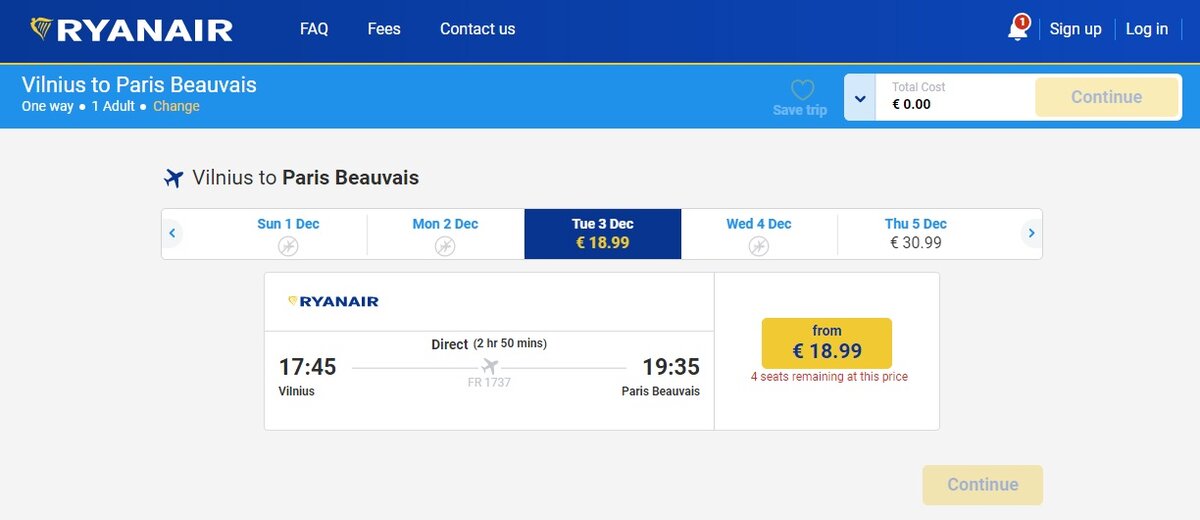Click the no-flight icon under Mon 2 Dec

(x=445, y=245)
